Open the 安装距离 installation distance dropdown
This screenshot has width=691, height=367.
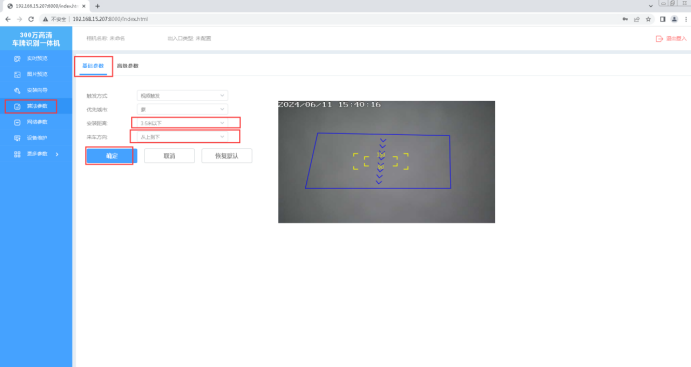point(182,123)
